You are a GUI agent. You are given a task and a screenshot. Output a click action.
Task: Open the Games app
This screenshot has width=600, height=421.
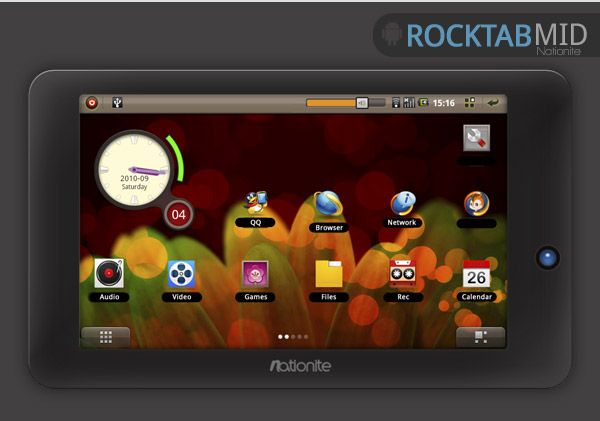pyautogui.click(x=255, y=274)
